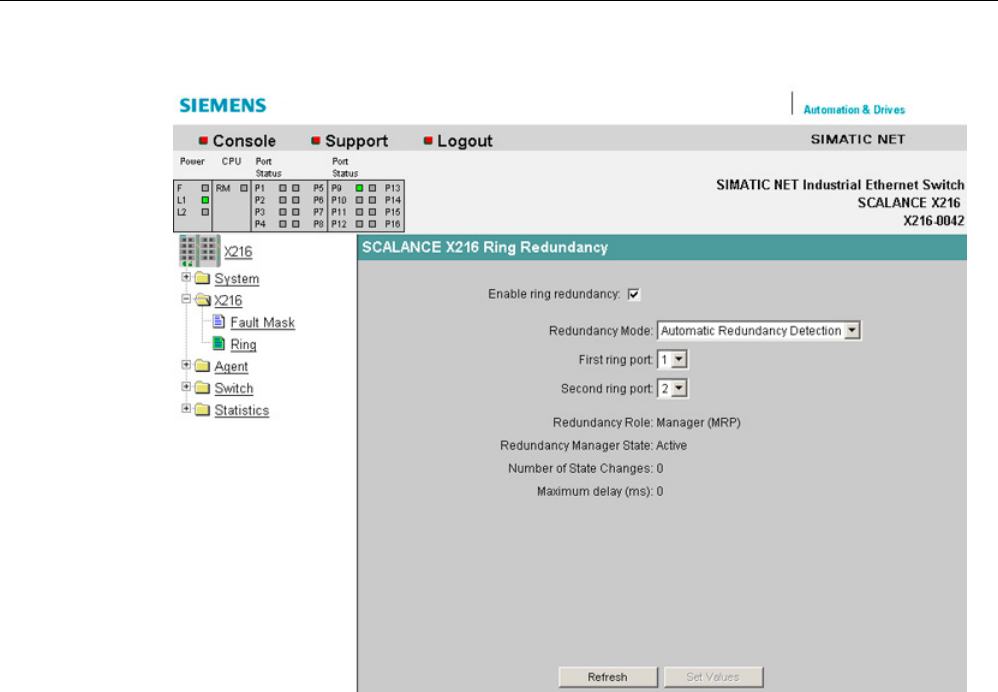
Task: Click the SIEMENS logo
Action: pyautogui.click(x=223, y=105)
